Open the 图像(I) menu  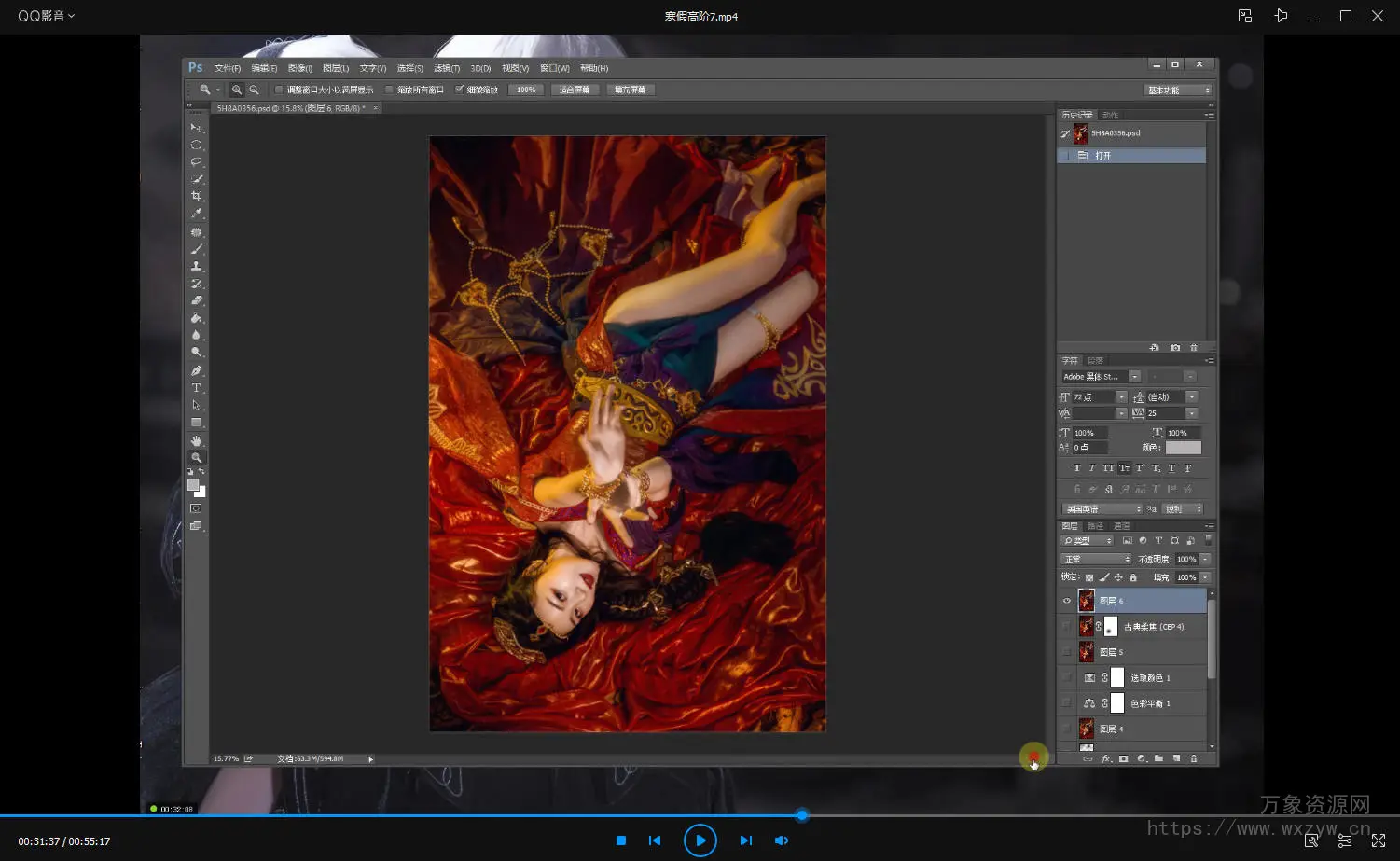click(299, 68)
